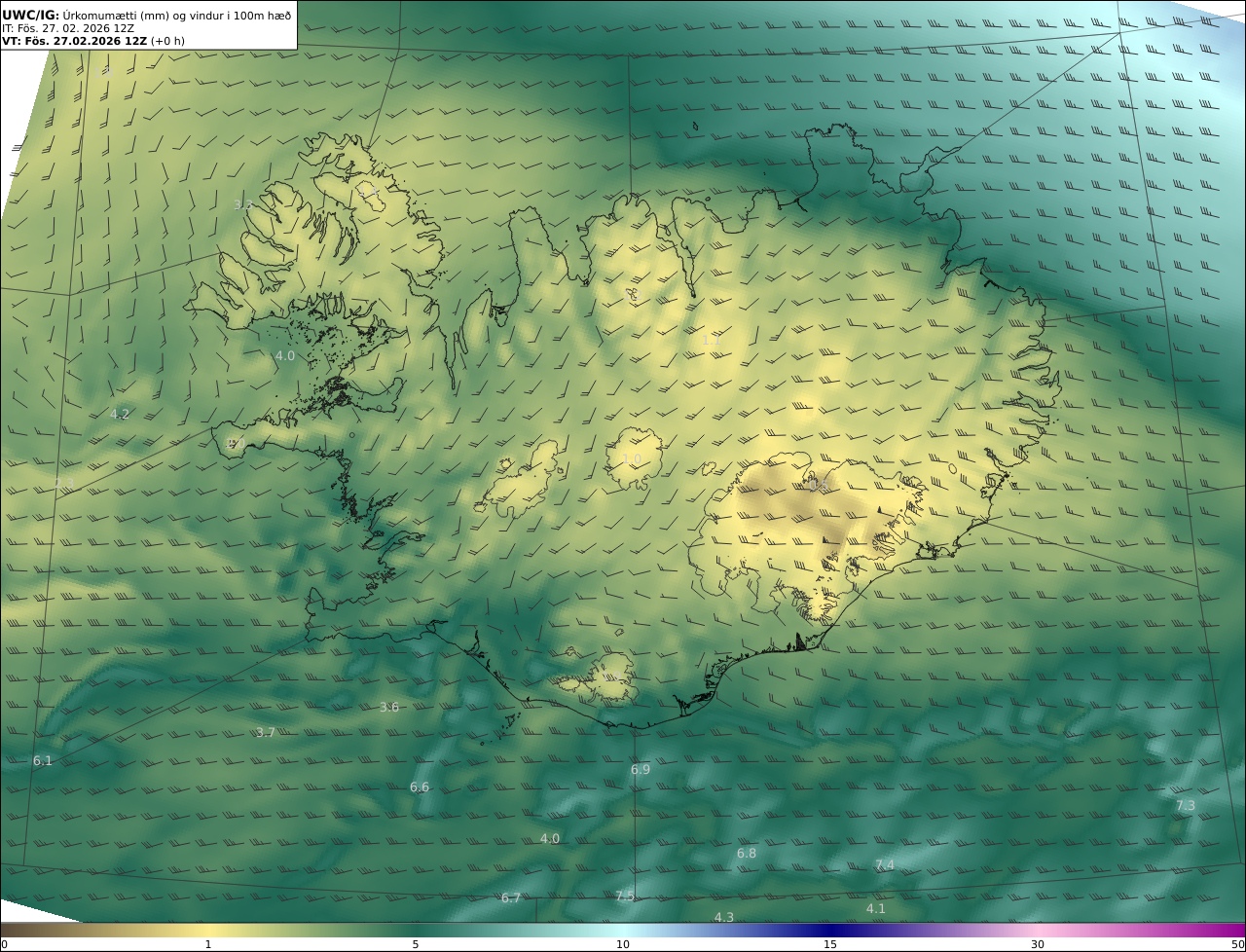Click the 3.3 value label on the map
The width and height of the screenshot is (1246, 952).
243,204
